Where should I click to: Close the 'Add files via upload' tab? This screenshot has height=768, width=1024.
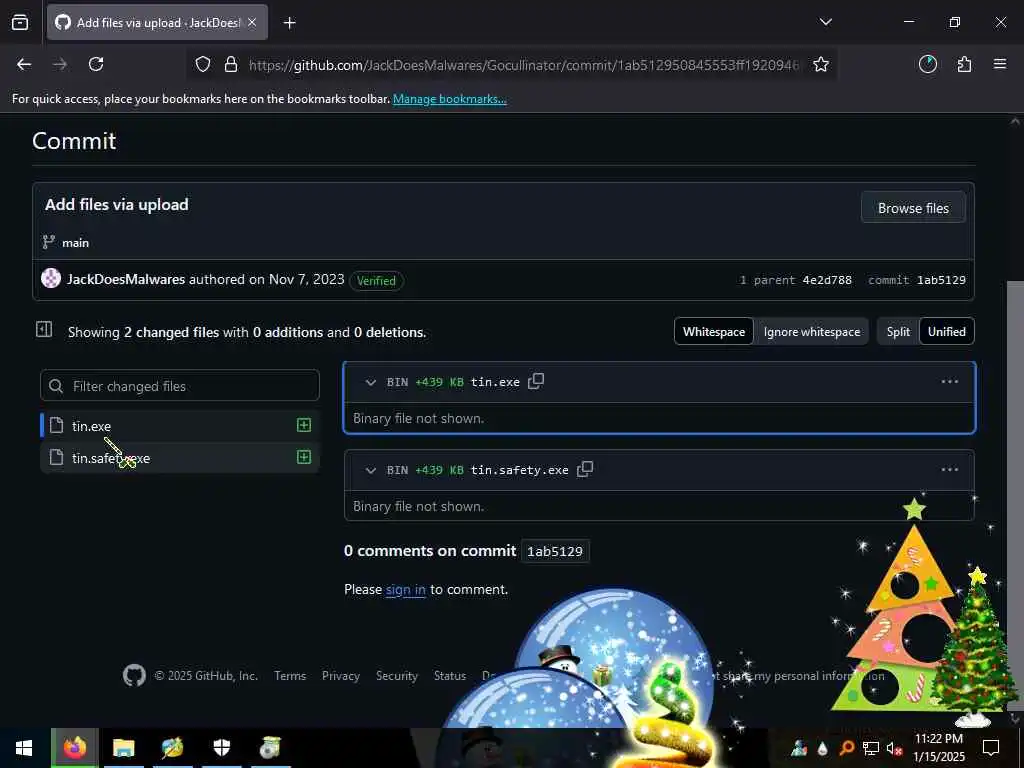252,22
